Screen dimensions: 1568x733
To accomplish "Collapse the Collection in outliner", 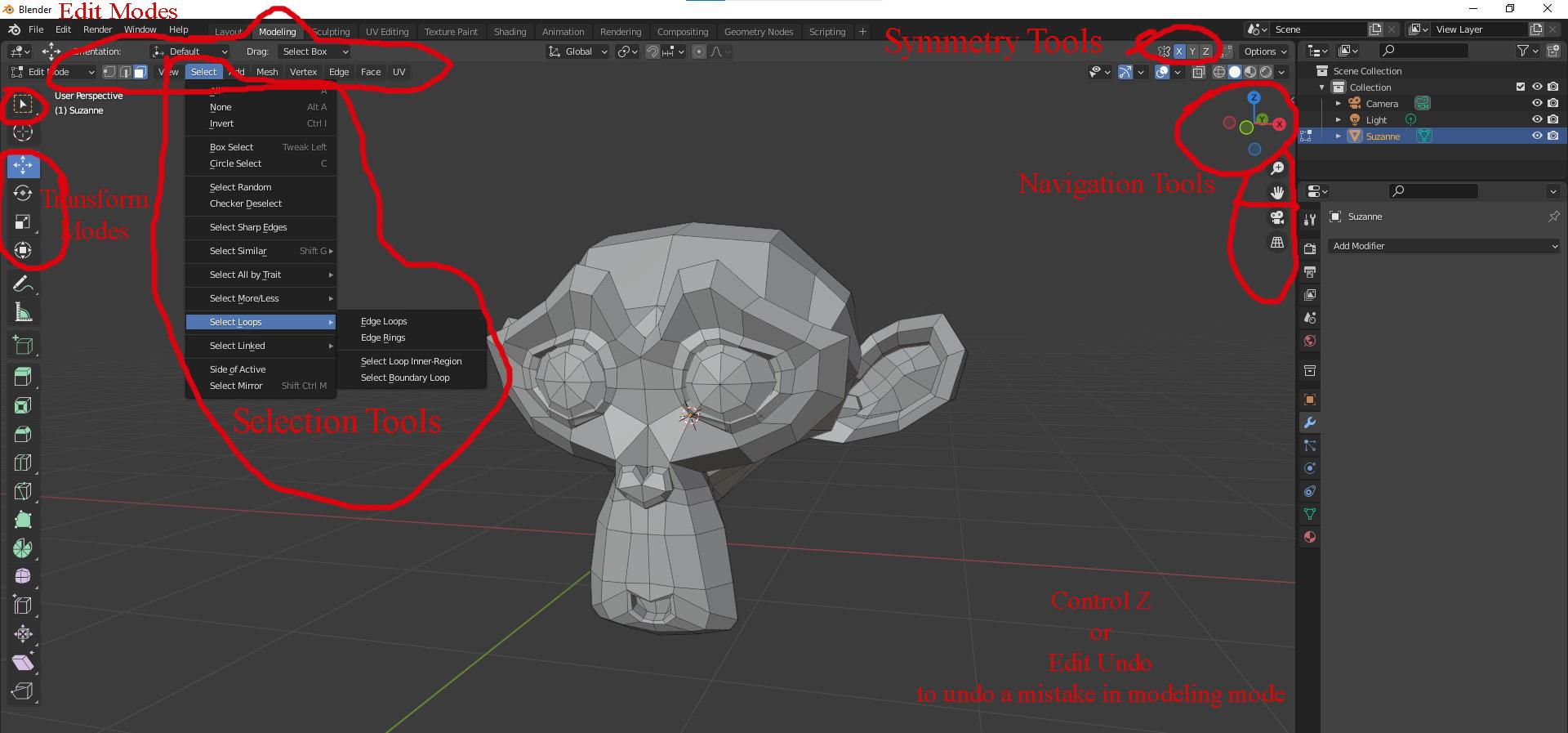I will tap(1322, 87).
